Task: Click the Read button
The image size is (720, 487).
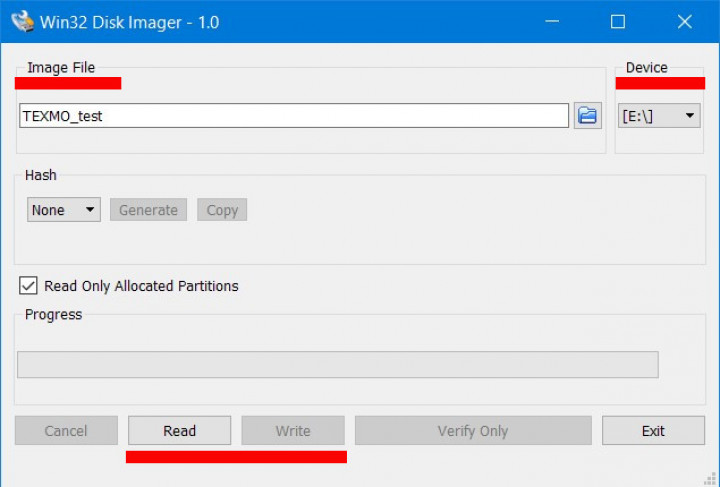Action: (180, 431)
